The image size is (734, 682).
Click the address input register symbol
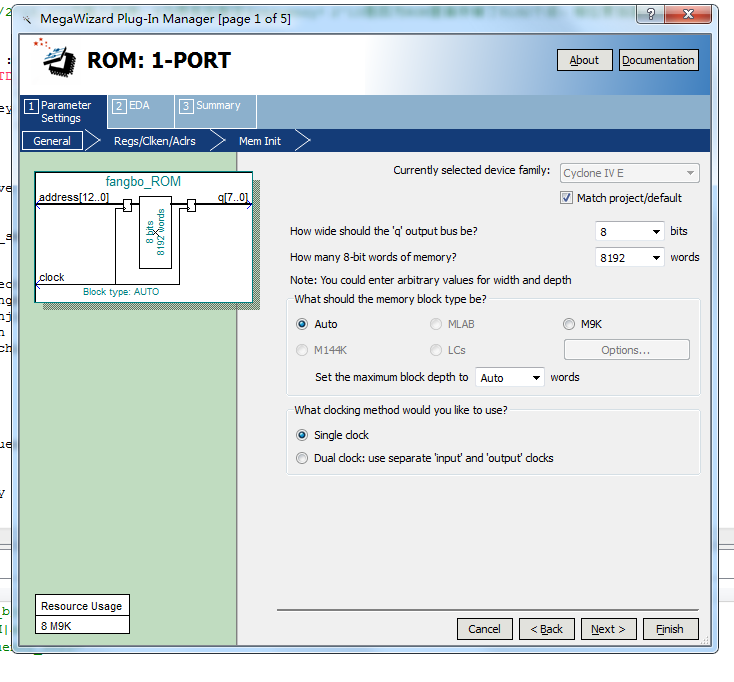coord(127,205)
